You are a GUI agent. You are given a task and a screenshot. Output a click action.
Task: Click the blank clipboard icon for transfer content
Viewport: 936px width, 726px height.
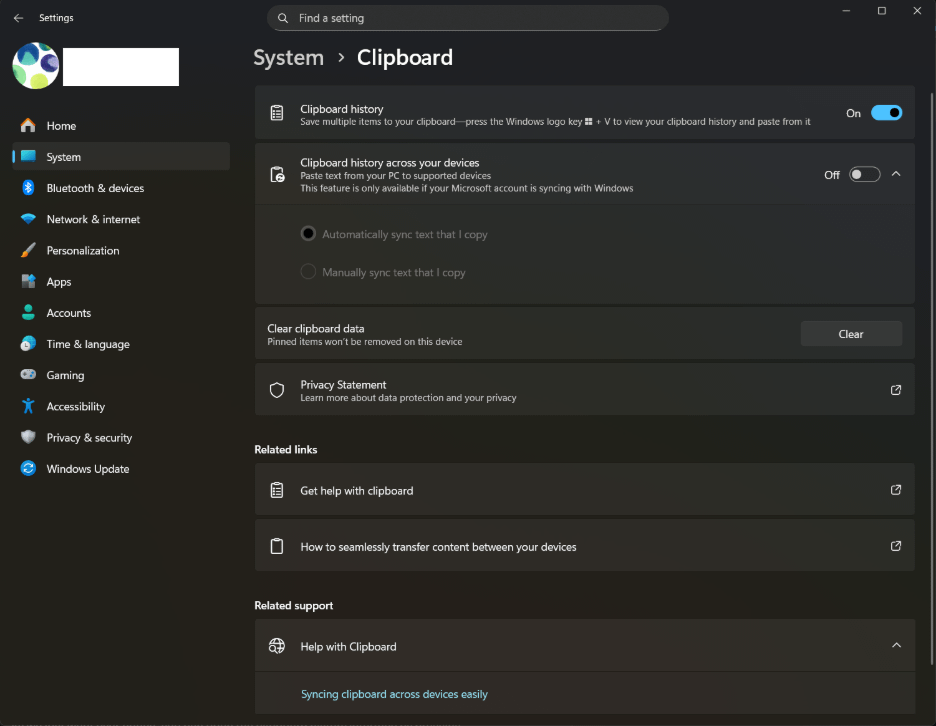pyautogui.click(x=277, y=546)
